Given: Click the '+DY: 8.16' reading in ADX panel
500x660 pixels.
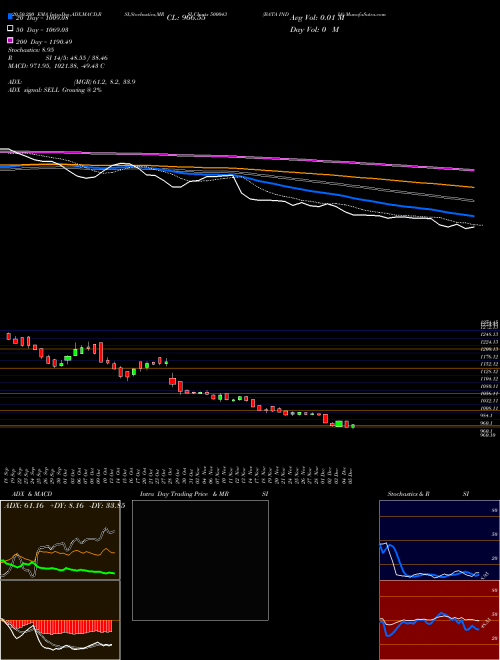Looking at the screenshot, I should (67, 506).
